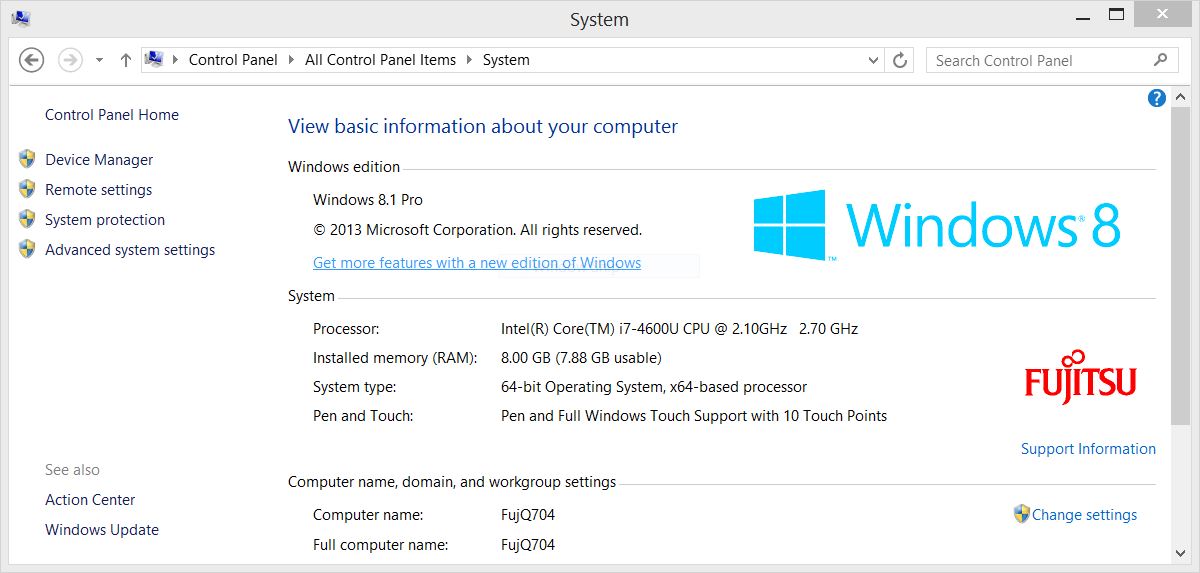Expand chevron after All Control Panel Items
The height and width of the screenshot is (573, 1200).
(470, 60)
